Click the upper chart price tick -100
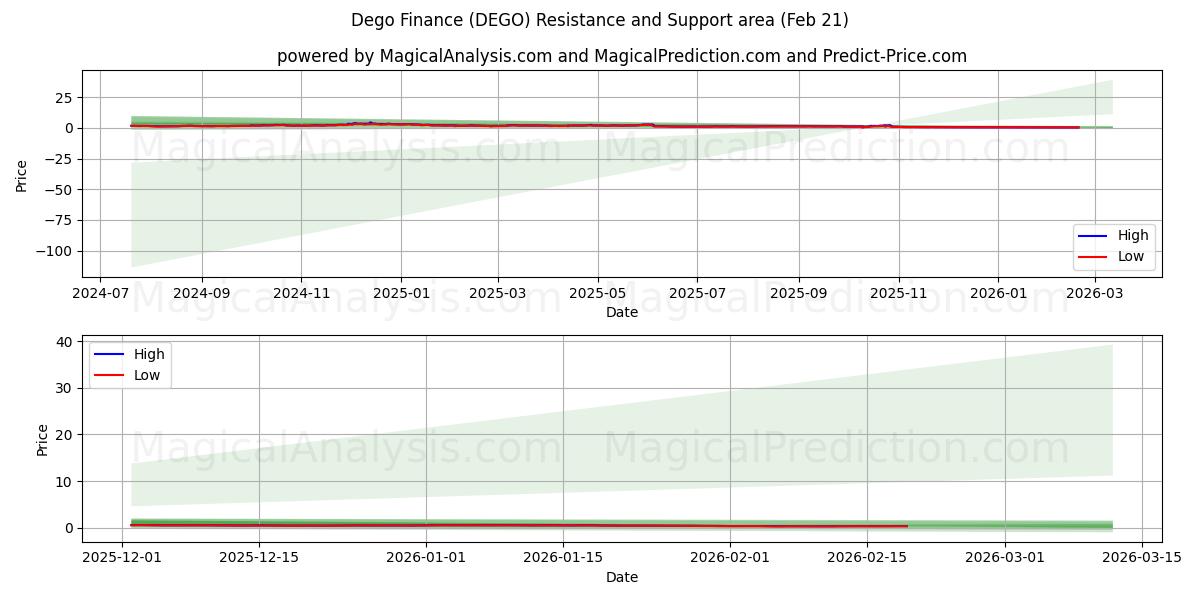Viewport: 1200px width, 600px height. click(x=55, y=251)
